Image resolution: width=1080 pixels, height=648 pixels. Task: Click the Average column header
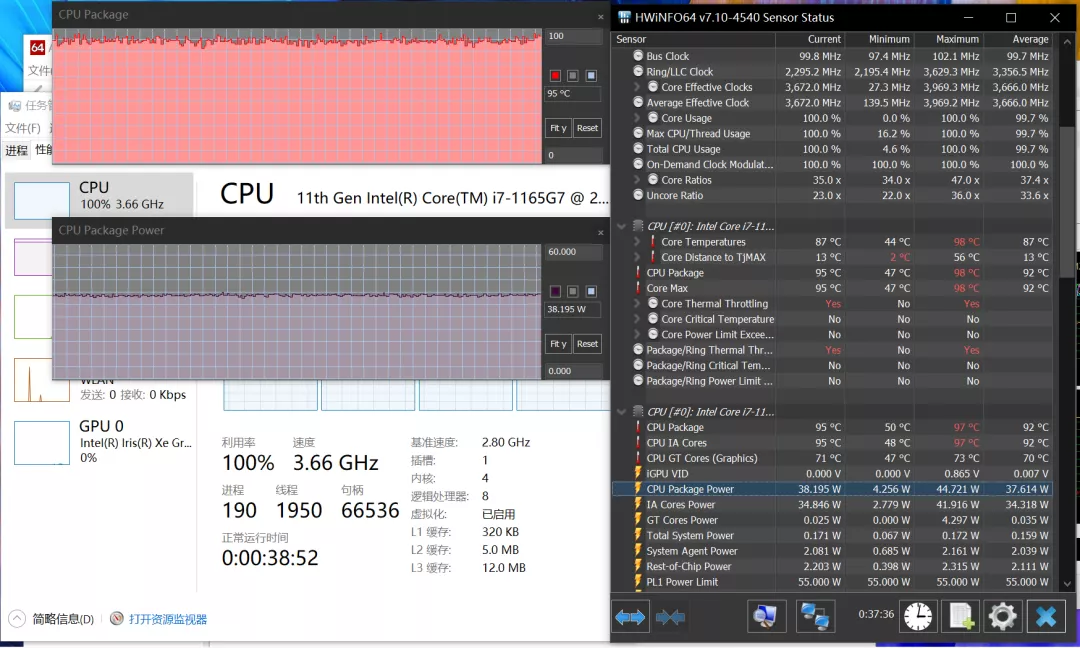point(1018,39)
